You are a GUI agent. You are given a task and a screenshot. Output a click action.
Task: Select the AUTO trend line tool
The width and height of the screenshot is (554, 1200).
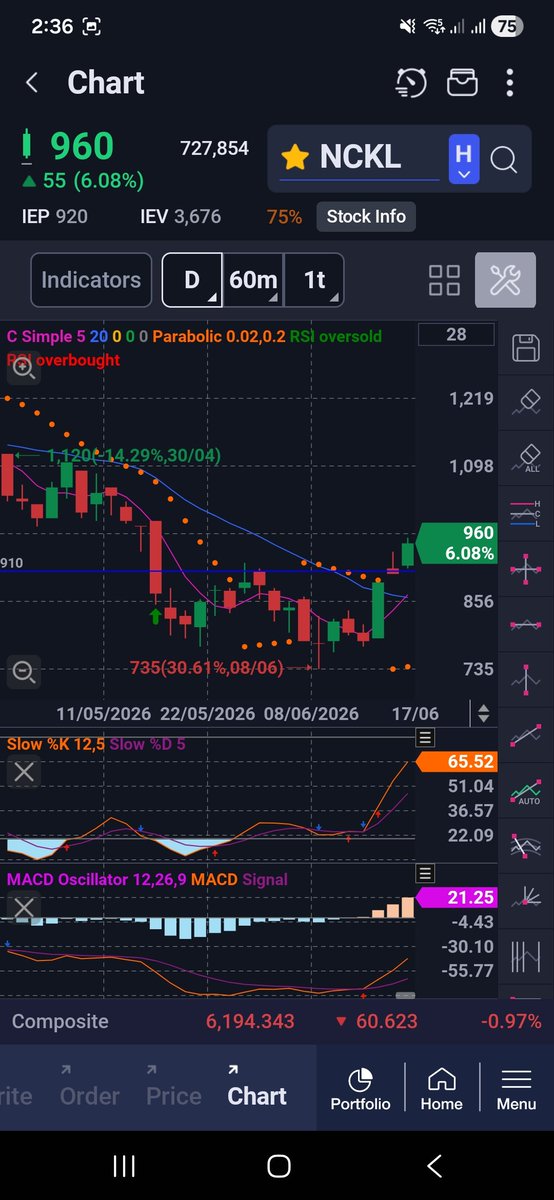[525, 791]
